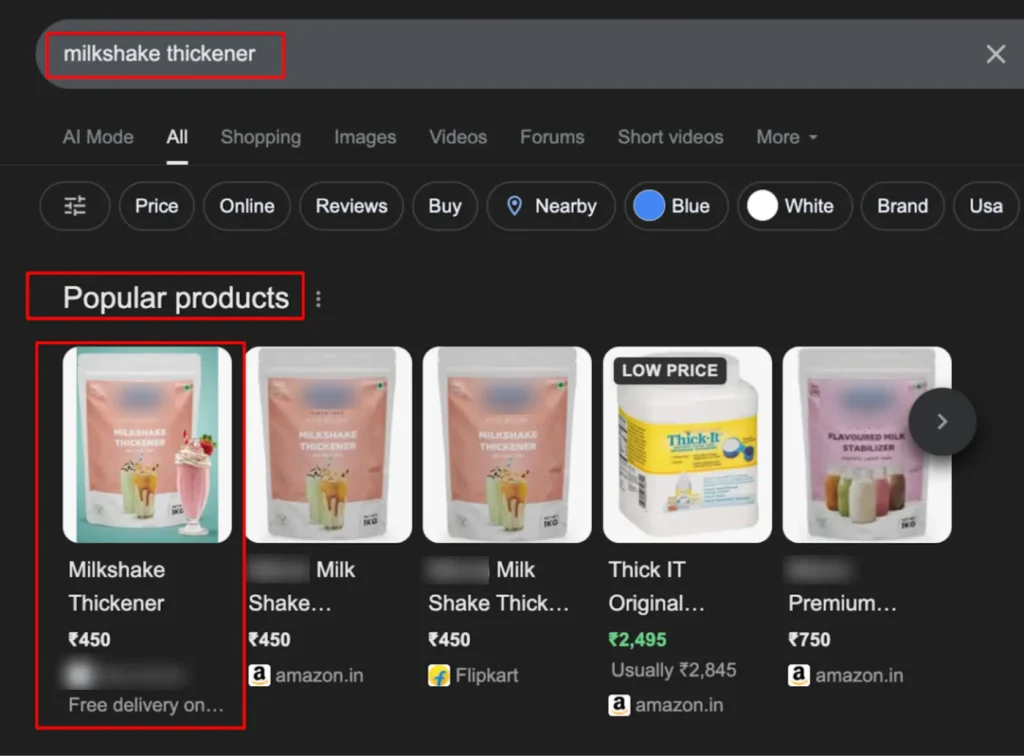Switch to the Shopping tab
Viewport: 1024px width, 756px height.
pyautogui.click(x=260, y=137)
